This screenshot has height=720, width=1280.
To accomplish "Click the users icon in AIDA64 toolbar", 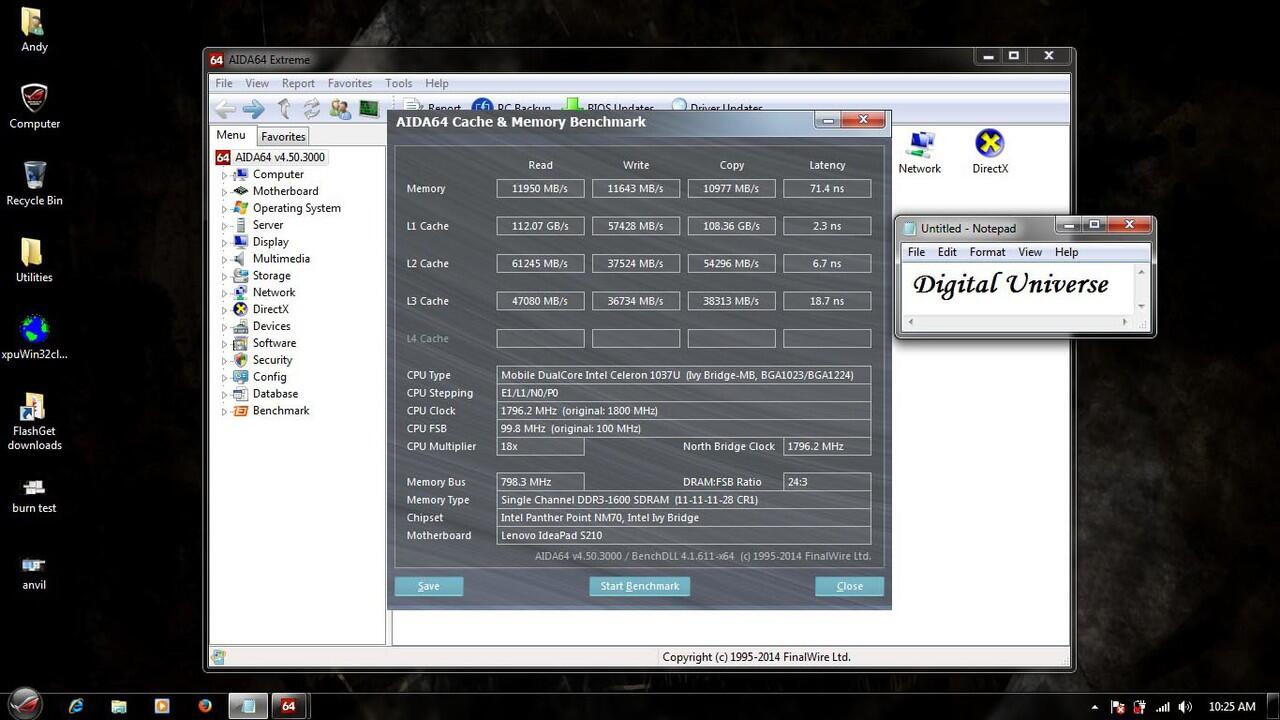I will [340, 109].
